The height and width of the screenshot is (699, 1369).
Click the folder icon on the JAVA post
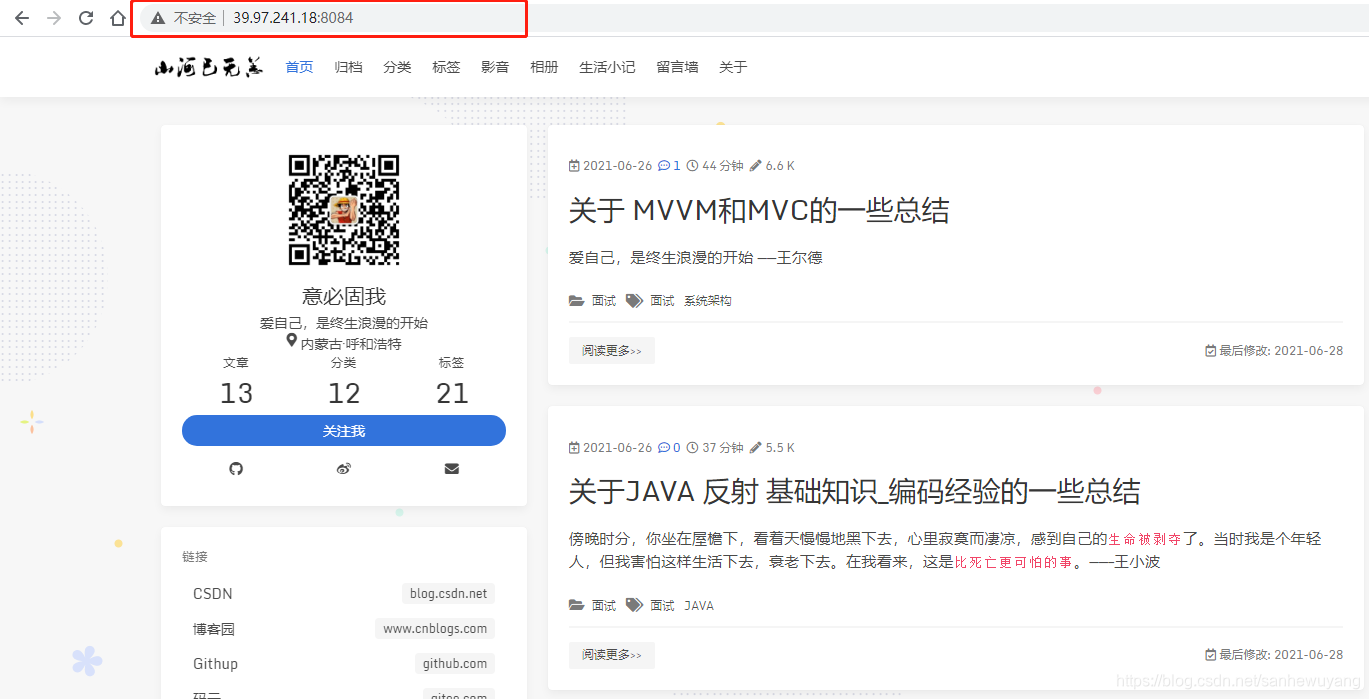pos(576,605)
